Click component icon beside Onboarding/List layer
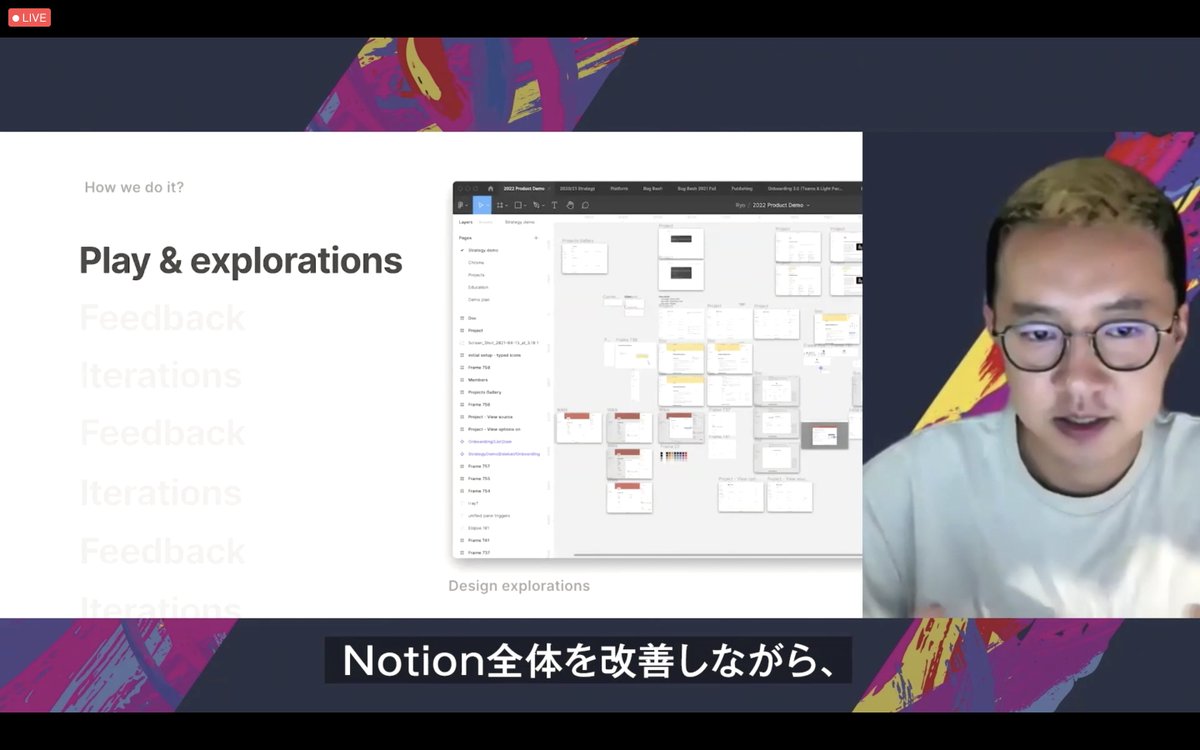The height and width of the screenshot is (750, 1200). tap(462, 441)
